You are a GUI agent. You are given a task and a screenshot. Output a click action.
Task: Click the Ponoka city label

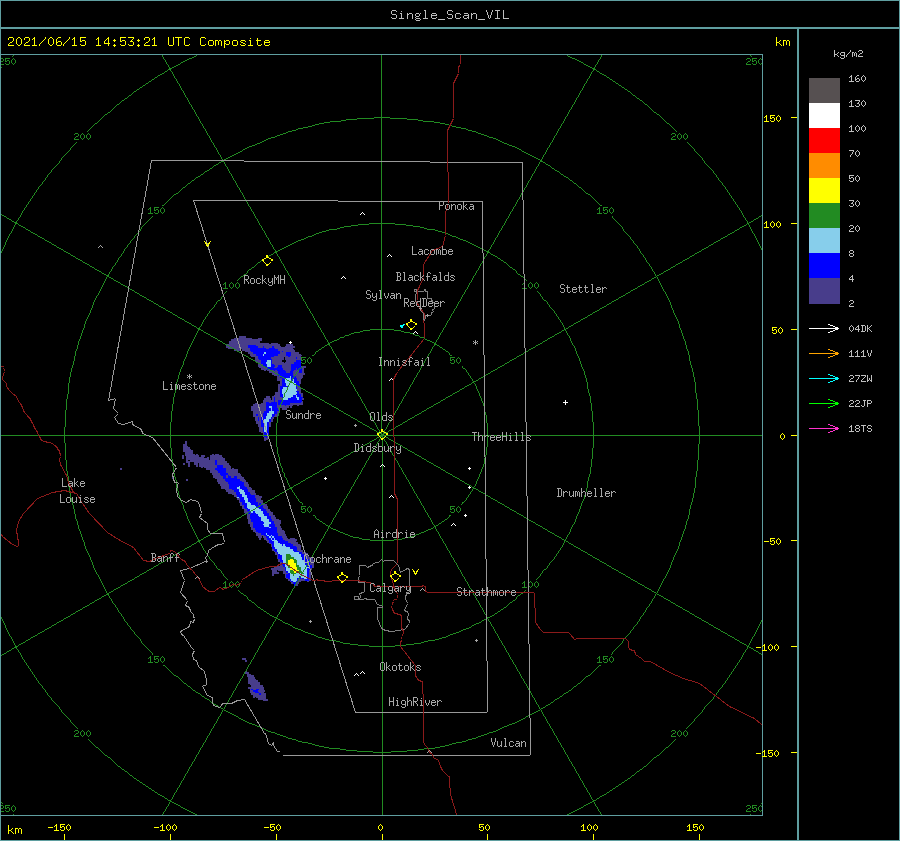(x=456, y=206)
